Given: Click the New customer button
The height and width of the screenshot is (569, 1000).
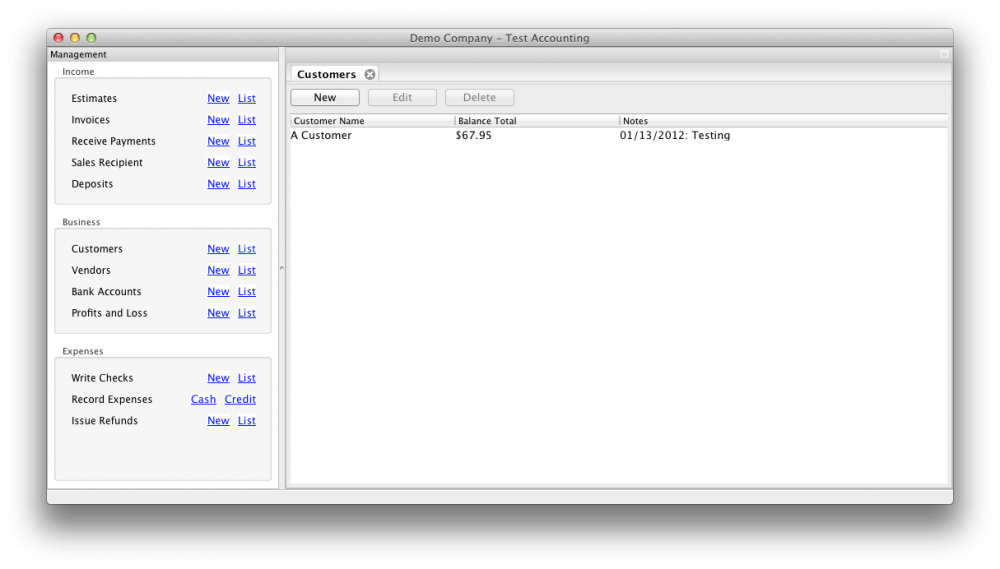Looking at the screenshot, I should point(325,98).
